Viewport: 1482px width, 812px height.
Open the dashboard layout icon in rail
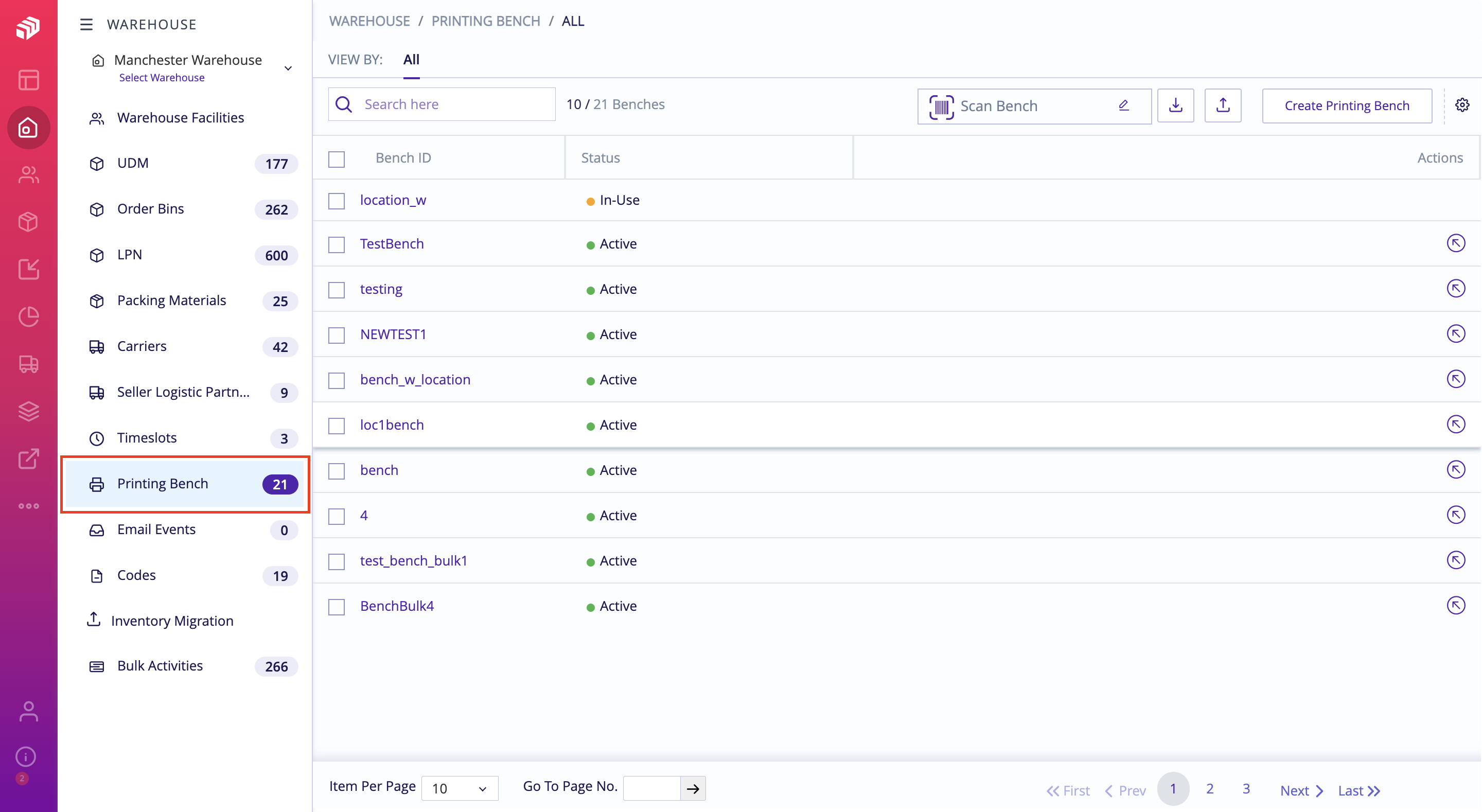28,80
